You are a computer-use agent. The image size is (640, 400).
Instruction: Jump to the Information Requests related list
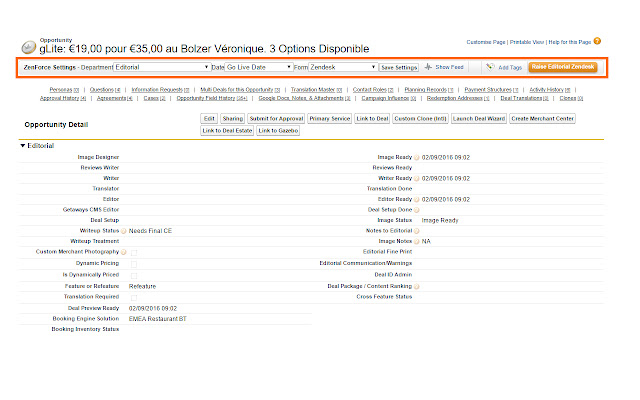[x=160, y=90]
